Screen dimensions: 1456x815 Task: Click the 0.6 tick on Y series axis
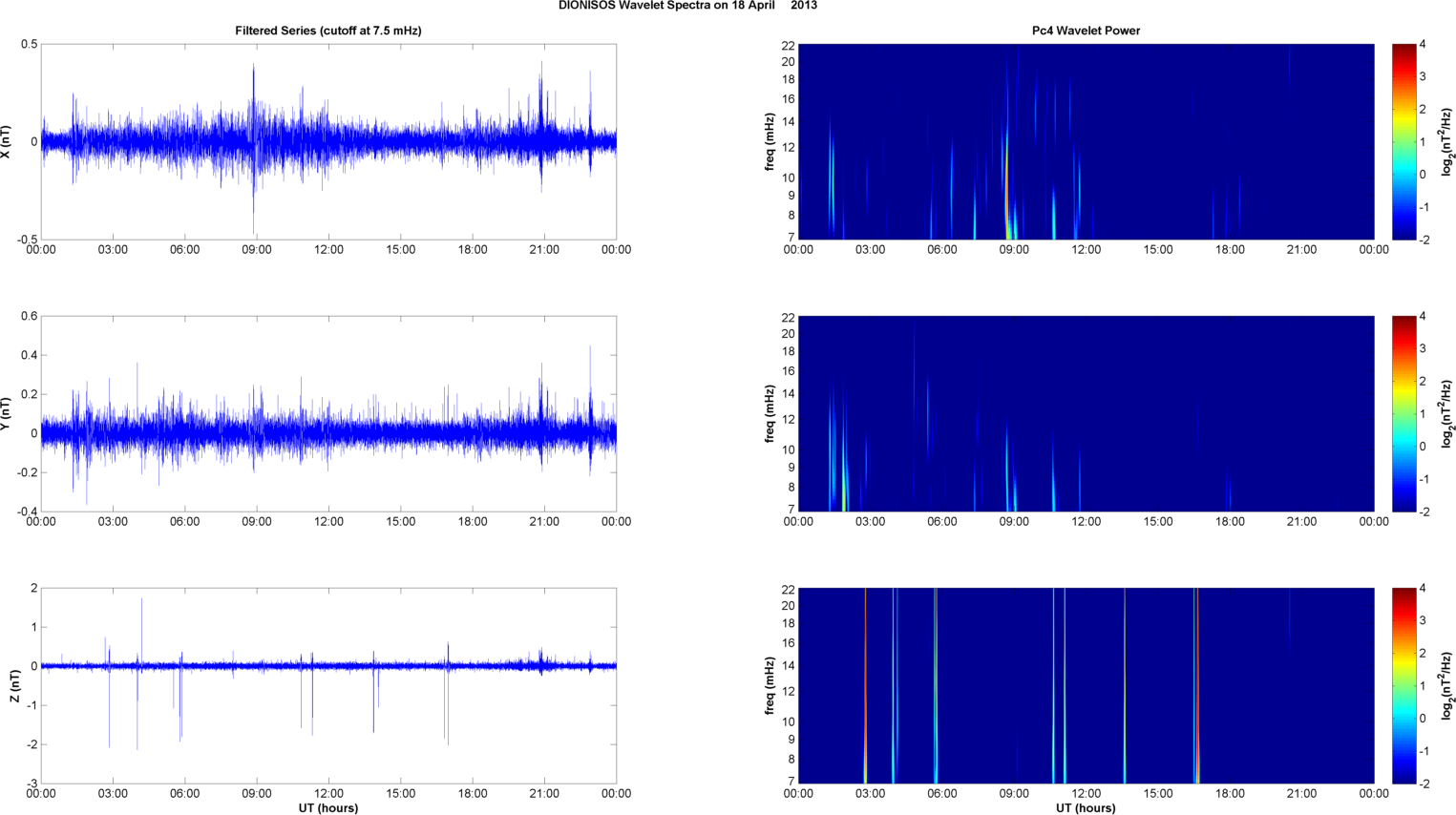click(x=30, y=316)
